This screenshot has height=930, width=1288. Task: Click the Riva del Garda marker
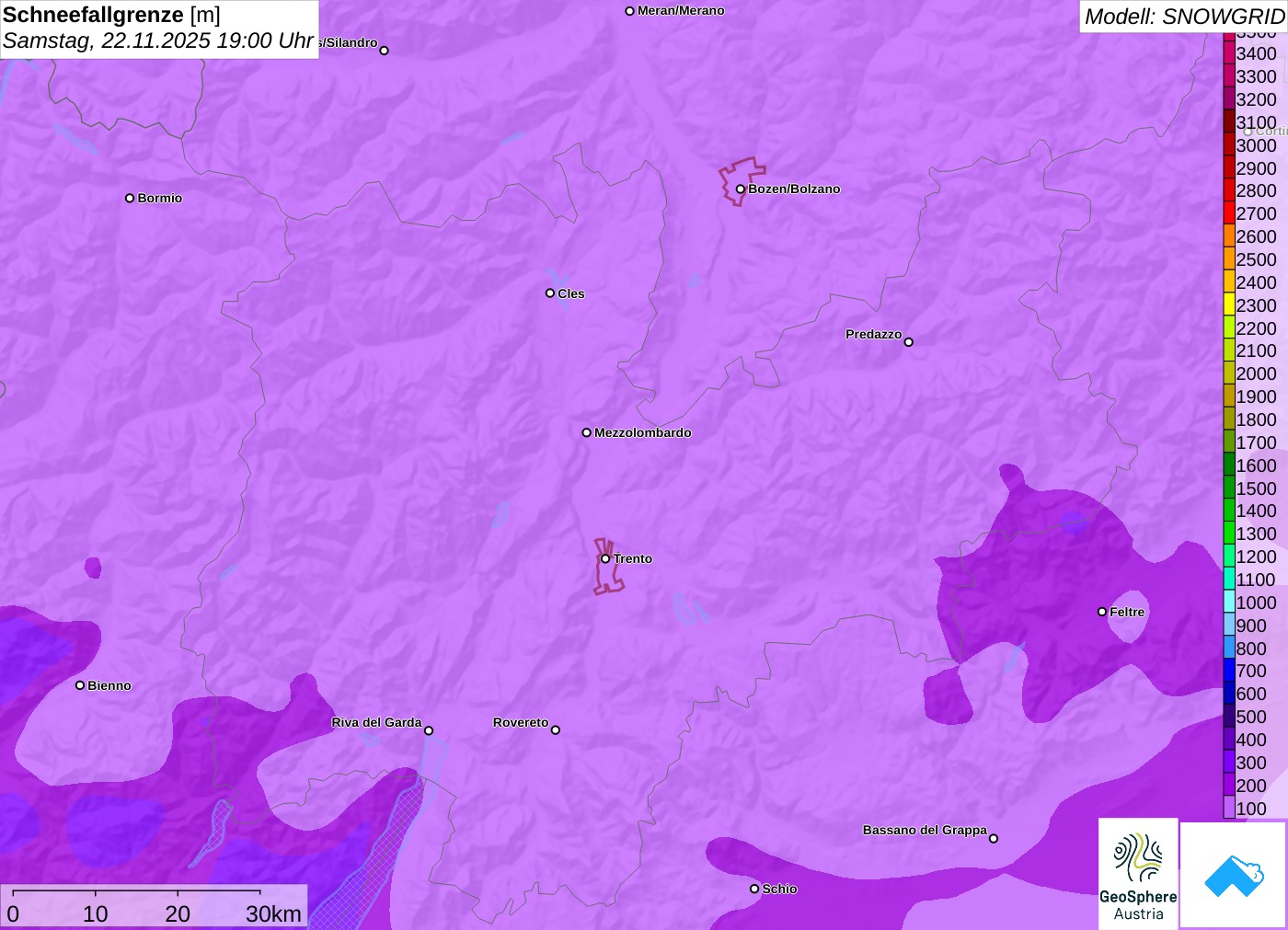[429, 730]
